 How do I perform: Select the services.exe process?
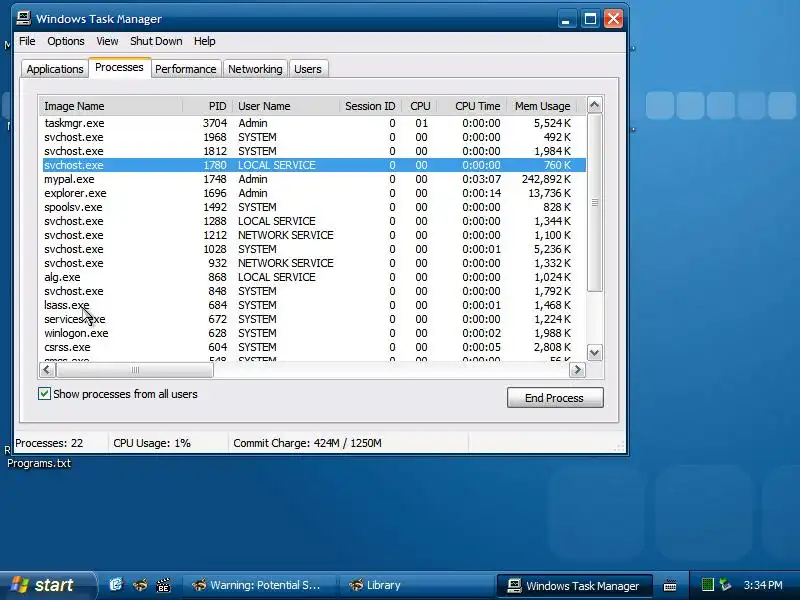coord(314,319)
